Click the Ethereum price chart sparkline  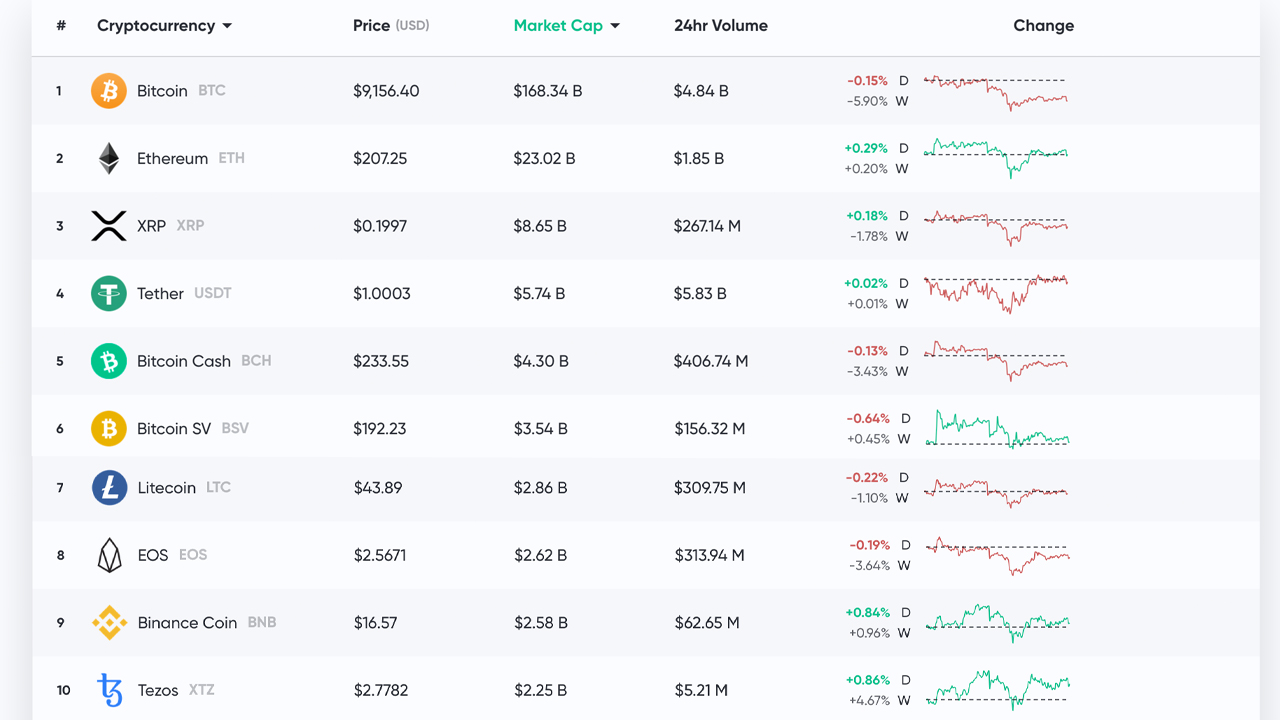click(996, 158)
